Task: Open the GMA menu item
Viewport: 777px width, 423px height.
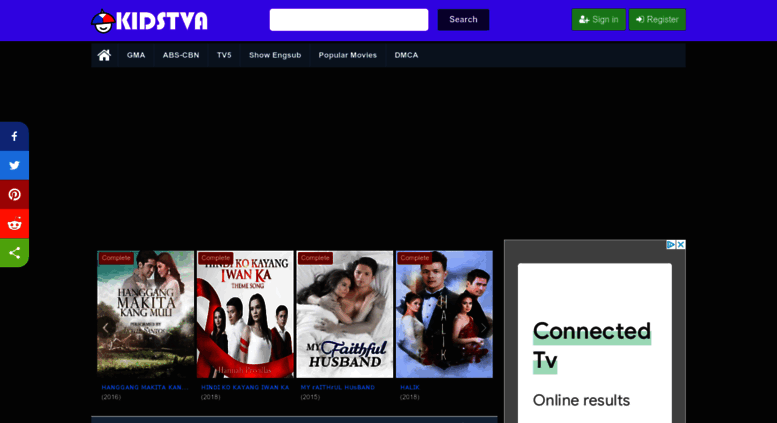Action: tap(136, 55)
